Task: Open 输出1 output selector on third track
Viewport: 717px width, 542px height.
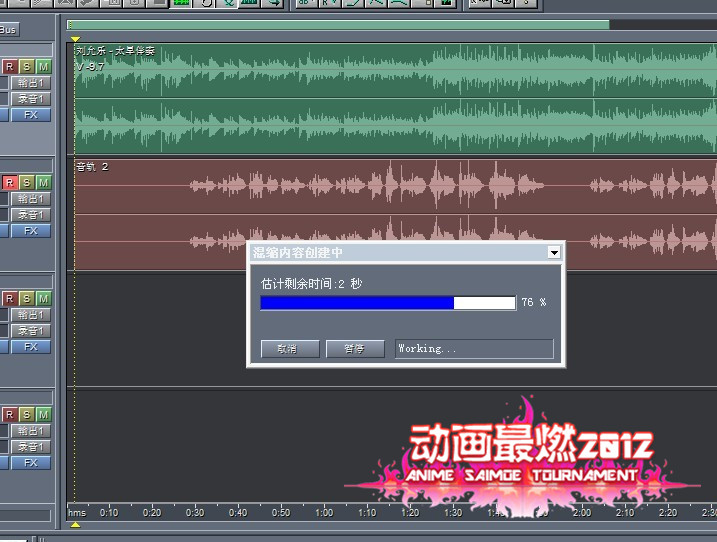Action: pyautogui.click(x=31, y=315)
